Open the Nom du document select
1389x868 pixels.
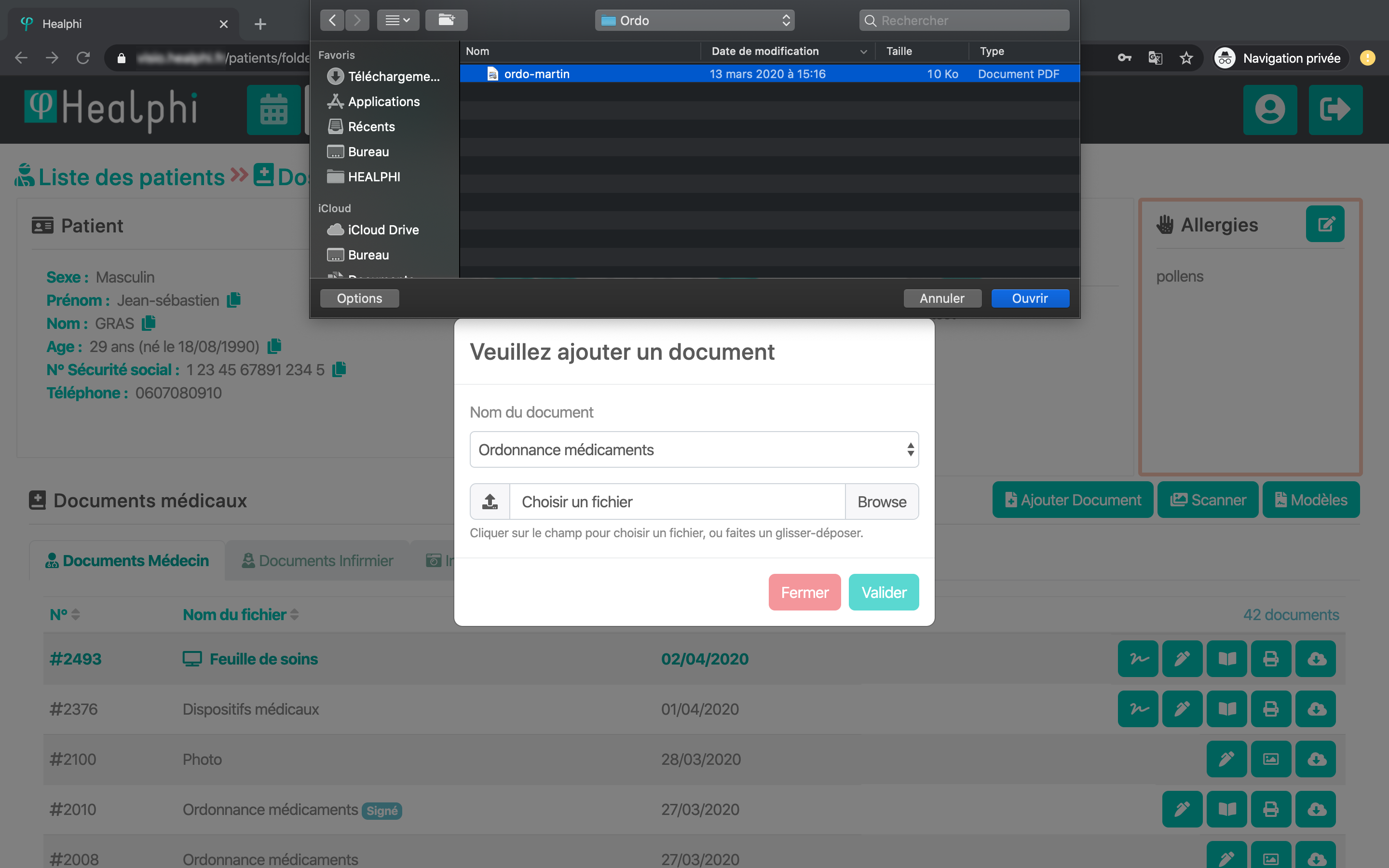tap(694, 449)
